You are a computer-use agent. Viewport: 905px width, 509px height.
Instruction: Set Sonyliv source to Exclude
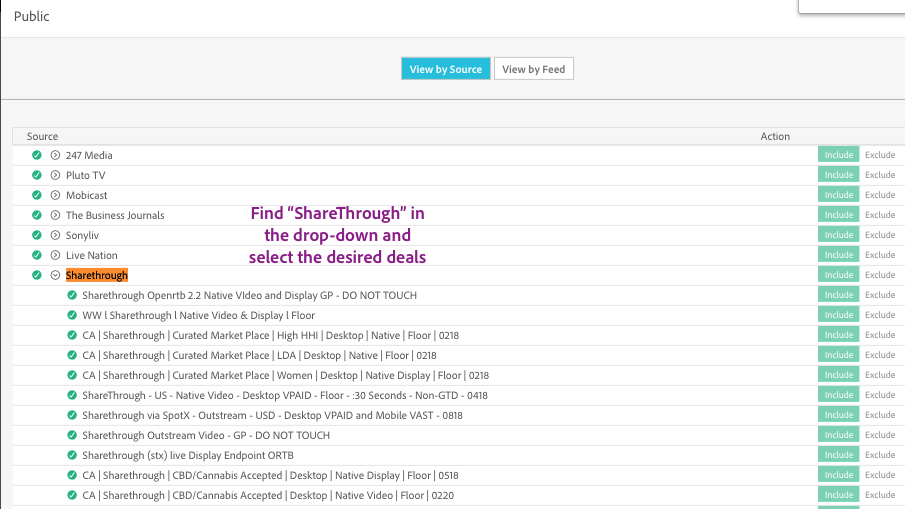click(x=880, y=235)
